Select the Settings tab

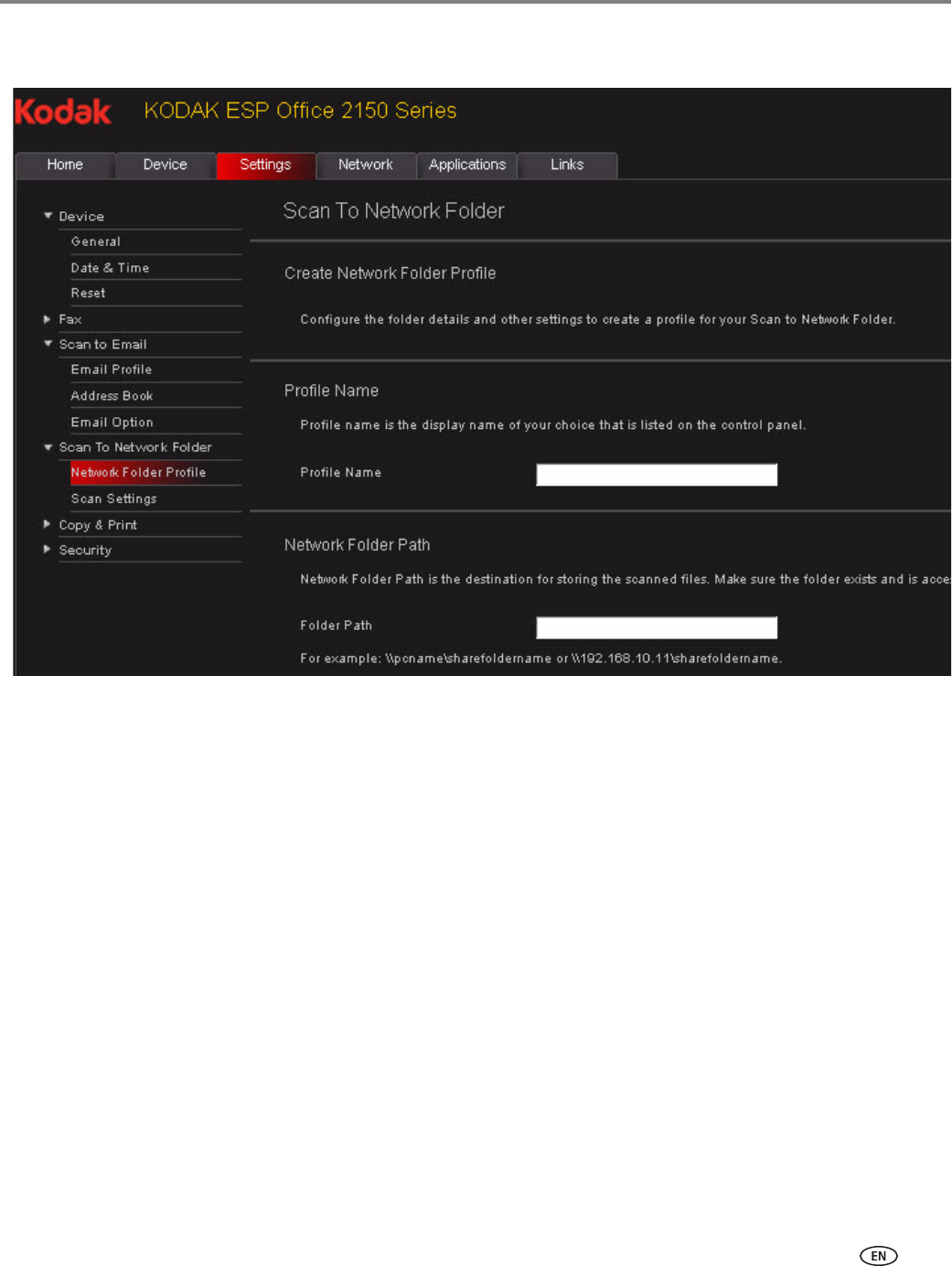point(265,166)
